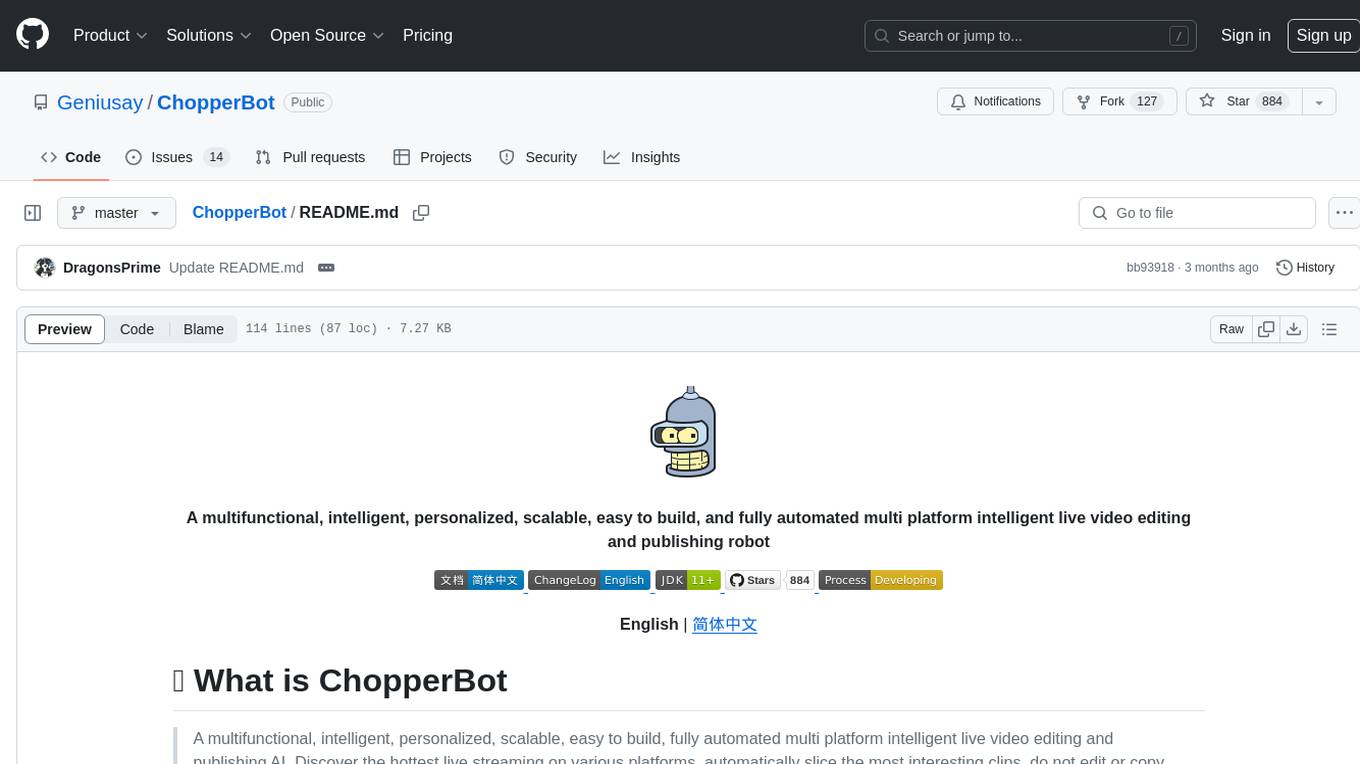Select the Blame view

[203, 329]
